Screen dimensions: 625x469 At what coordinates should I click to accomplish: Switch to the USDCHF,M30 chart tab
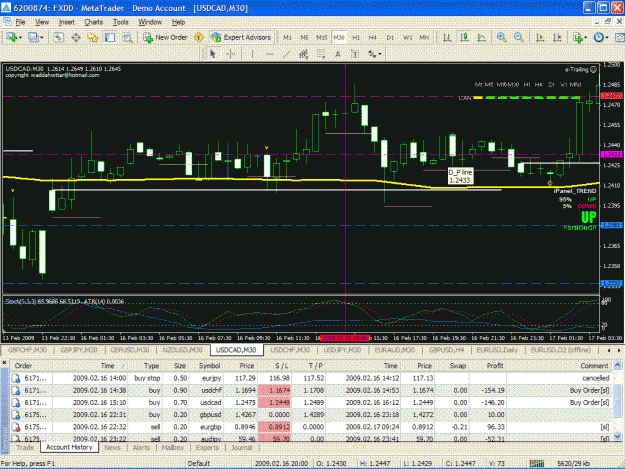(x=290, y=350)
